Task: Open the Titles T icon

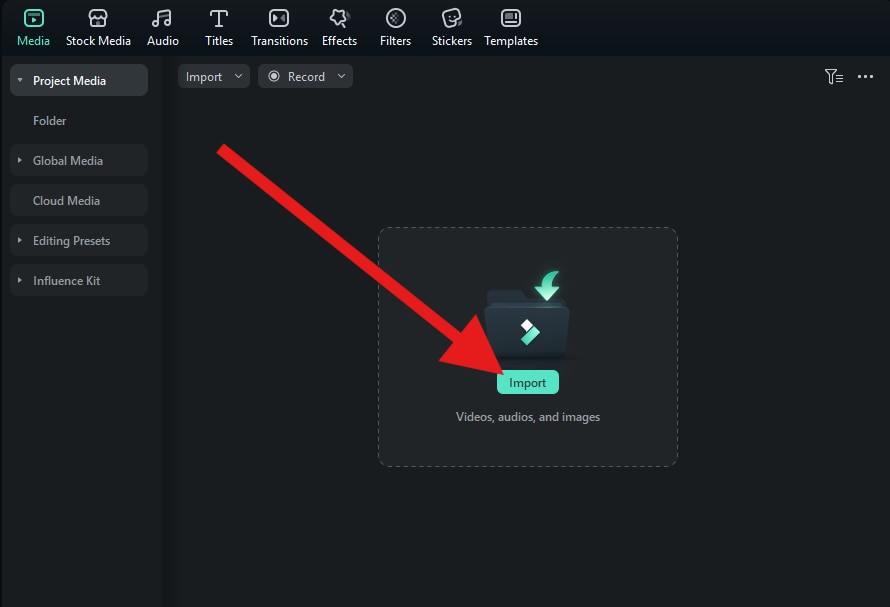Action: click(219, 18)
